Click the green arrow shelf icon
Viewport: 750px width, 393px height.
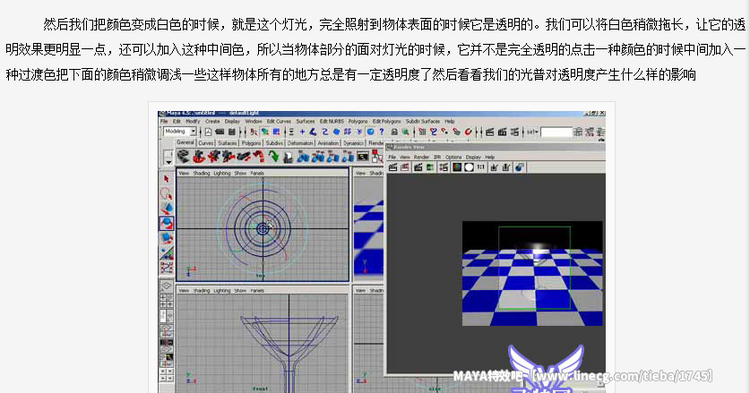pos(273,156)
